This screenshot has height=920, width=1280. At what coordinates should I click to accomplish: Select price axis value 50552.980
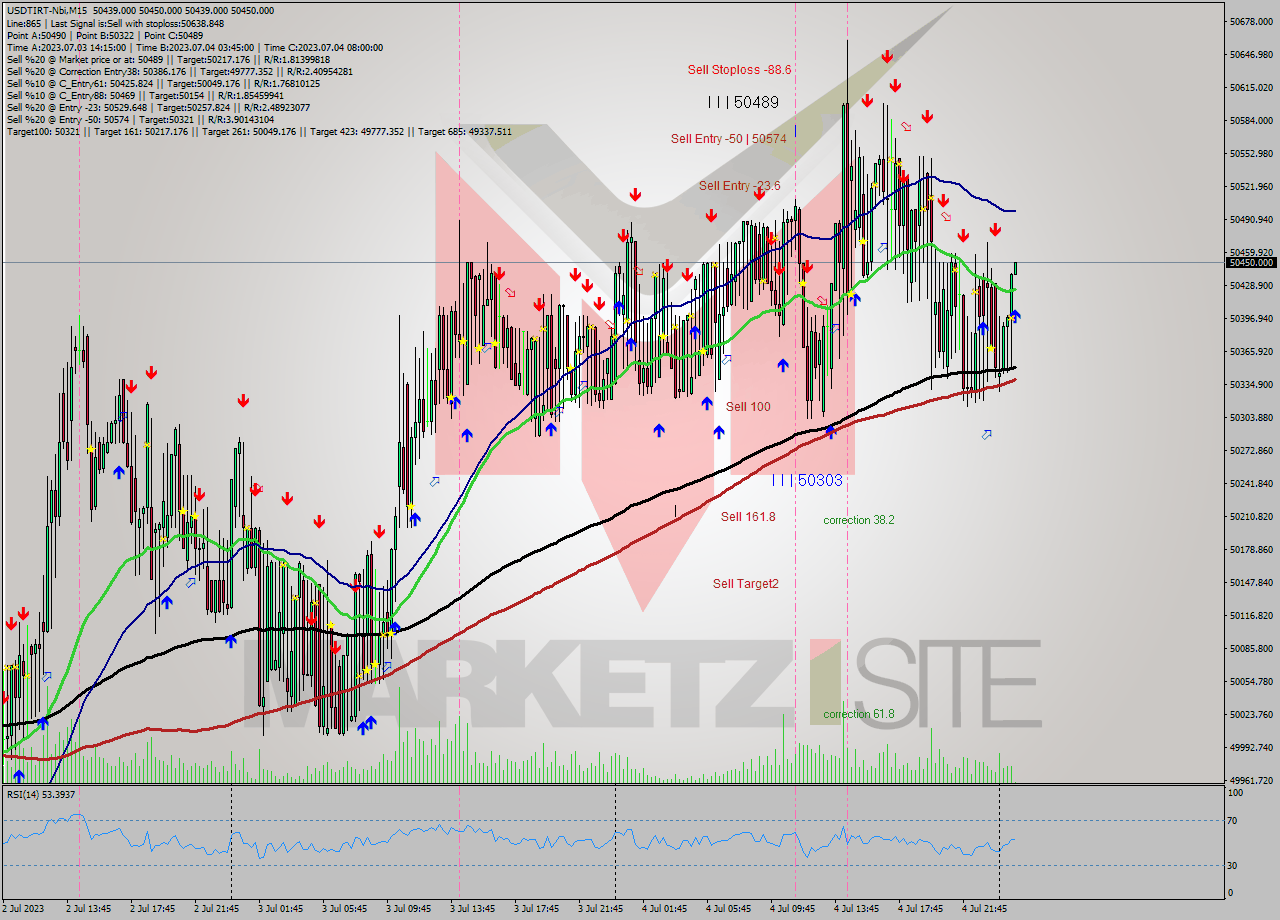coord(1252,153)
